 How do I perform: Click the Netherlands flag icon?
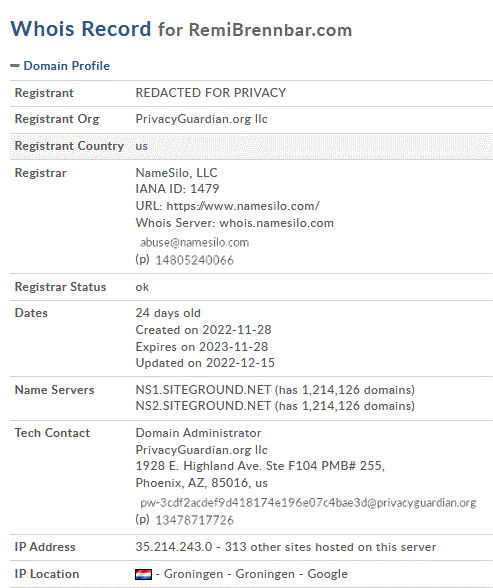[x=144, y=574]
